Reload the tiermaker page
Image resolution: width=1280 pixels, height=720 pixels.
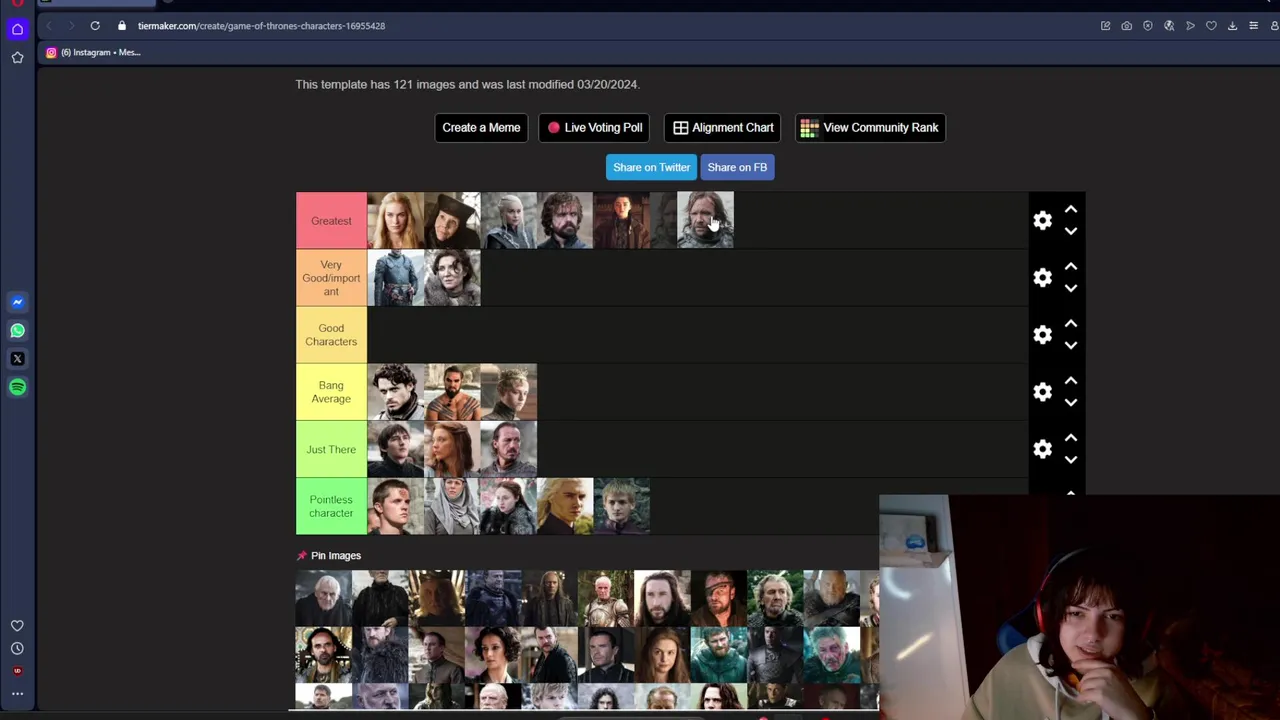click(x=95, y=26)
